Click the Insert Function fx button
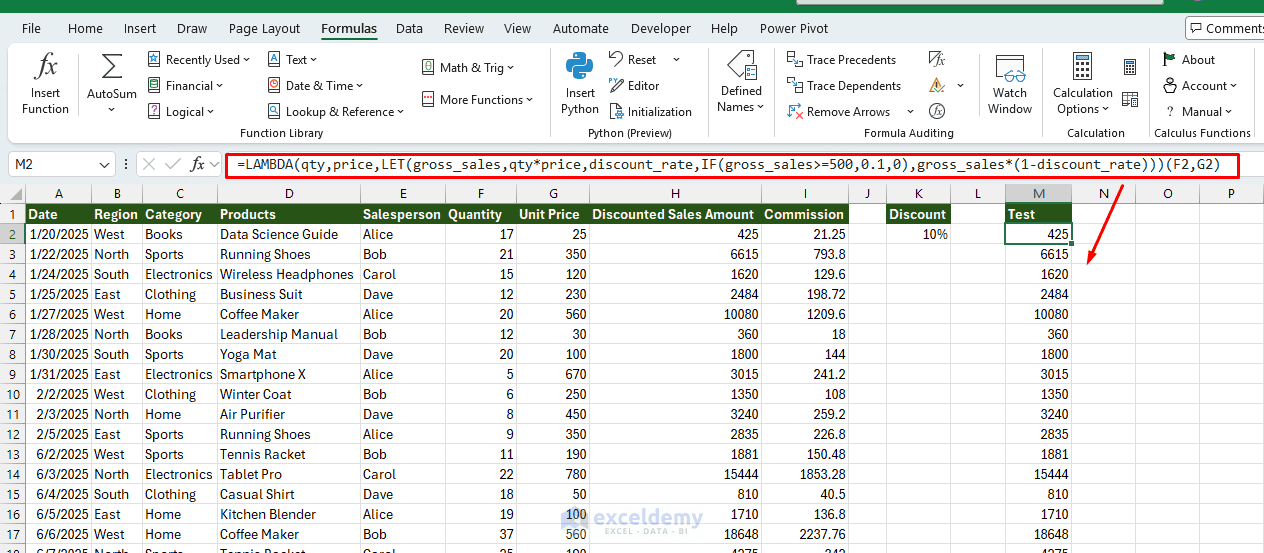This screenshot has height=553, width=1264. pyautogui.click(x=45, y=84)
